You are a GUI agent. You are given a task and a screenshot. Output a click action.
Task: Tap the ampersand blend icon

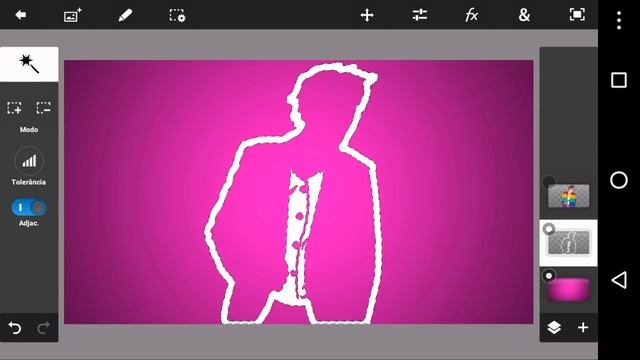point(524,15)
